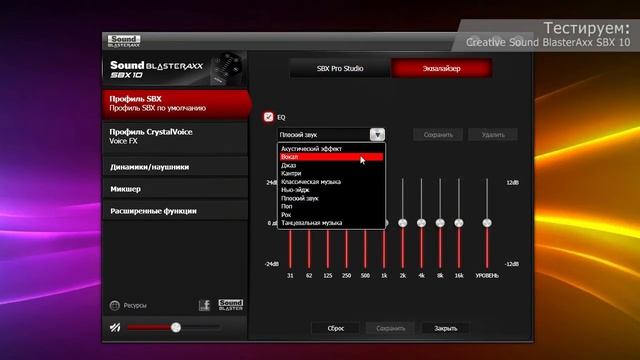This screenshot has height=360, width=640.
Task: Click the globe Ресурсы icon
Action: (x=115, y=305)
